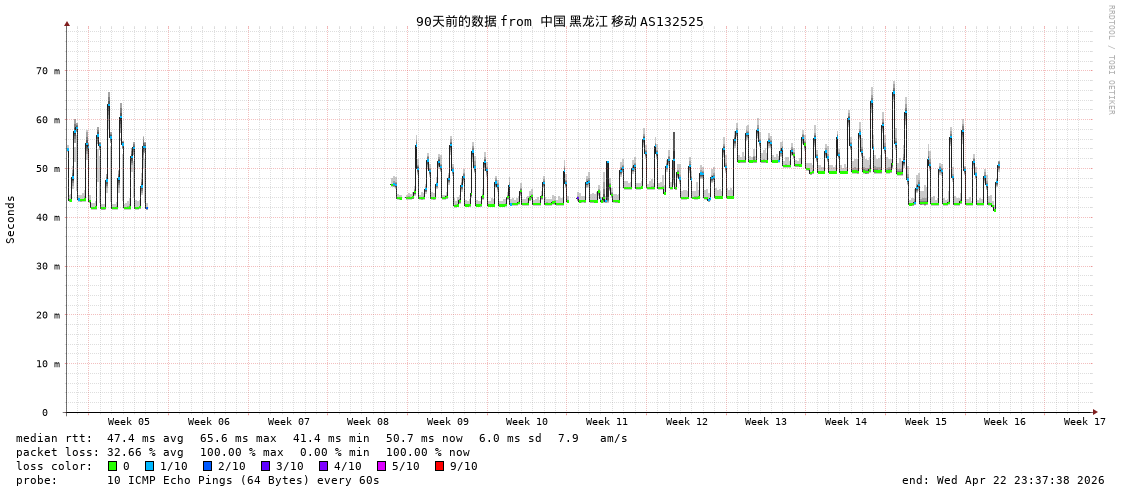The image size is (1121, 494).
Task: Click the median rtt statistics row
Action: click(321, 438)
